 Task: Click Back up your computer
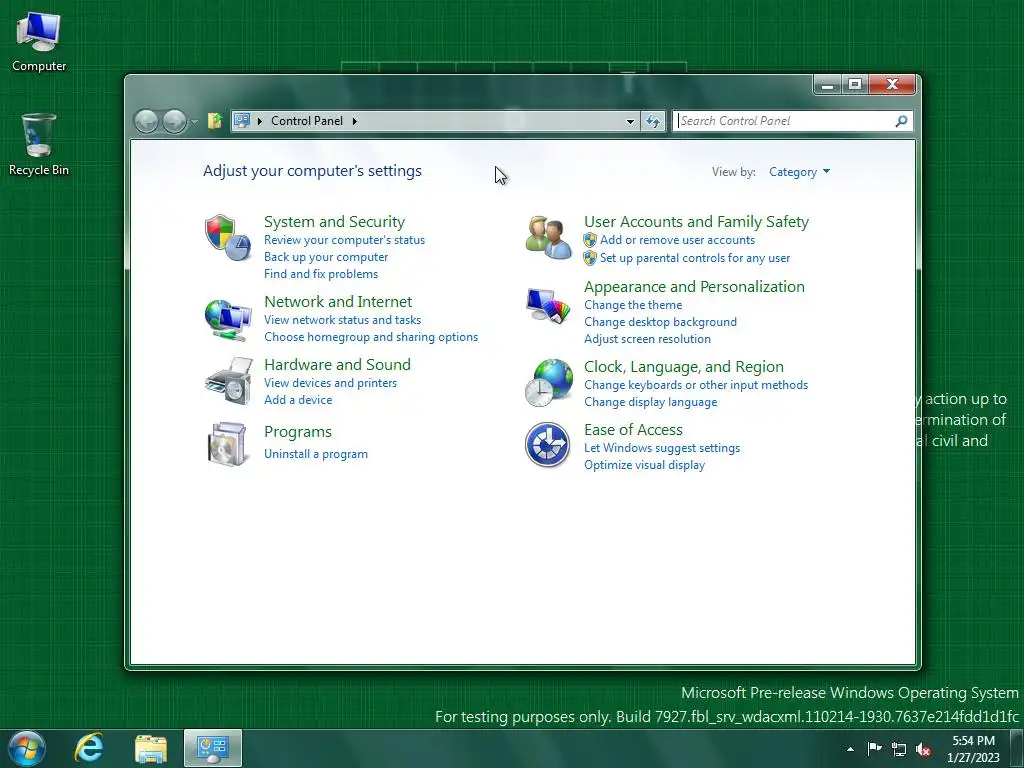(326, 257)
